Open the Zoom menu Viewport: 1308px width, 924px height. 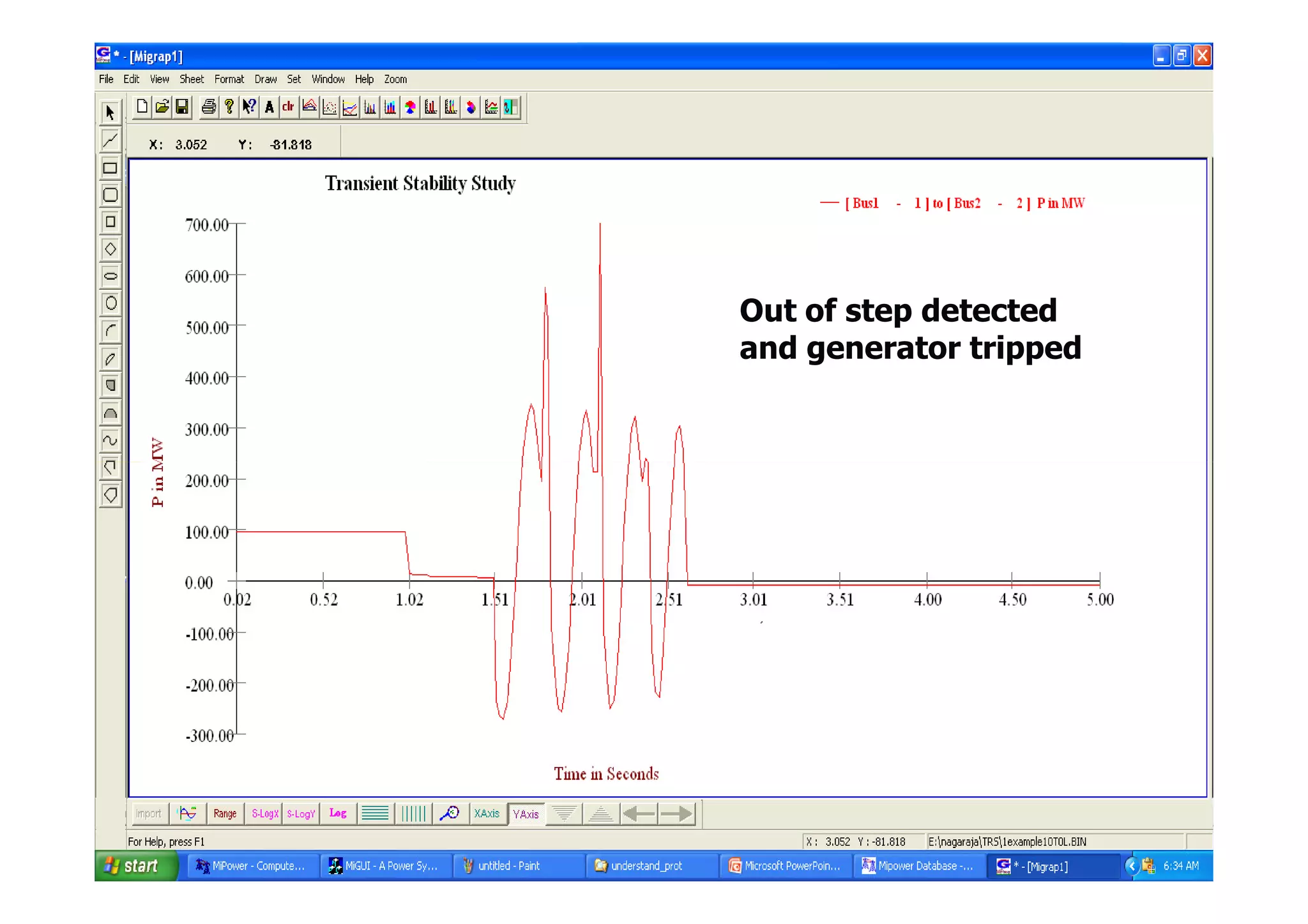(x=395, y=79)
